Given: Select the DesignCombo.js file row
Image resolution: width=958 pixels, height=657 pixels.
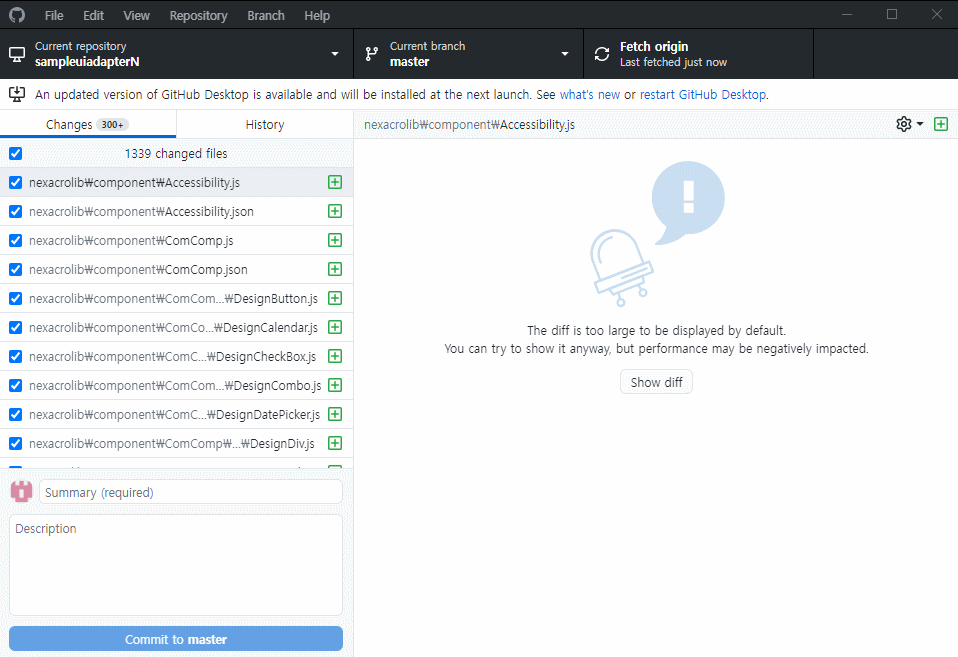Looking at the screenshot, I should point(177,386).
